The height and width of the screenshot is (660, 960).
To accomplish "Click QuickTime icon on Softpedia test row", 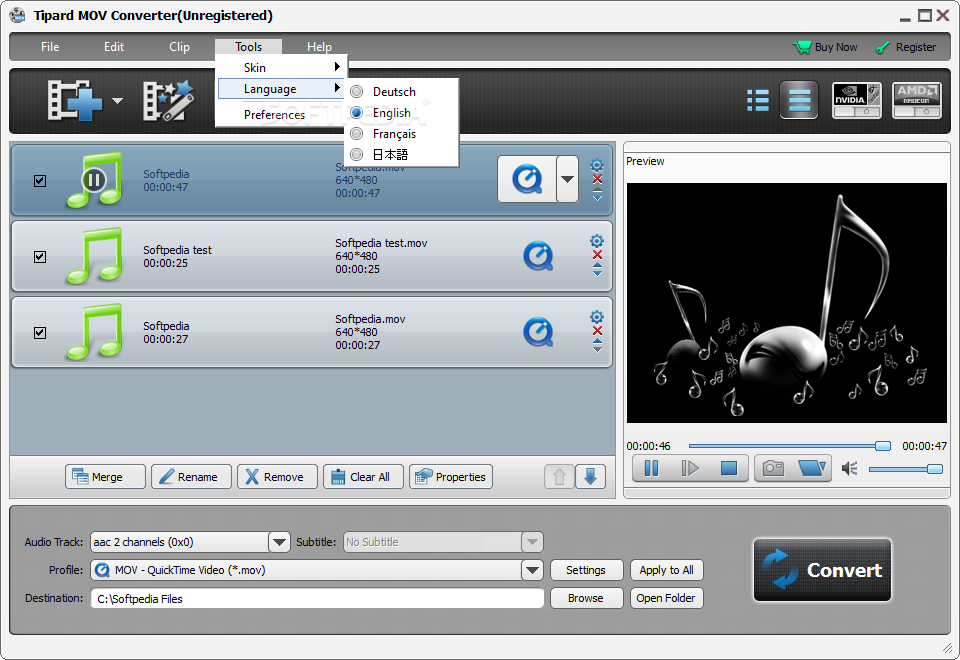I will [538, 256].
